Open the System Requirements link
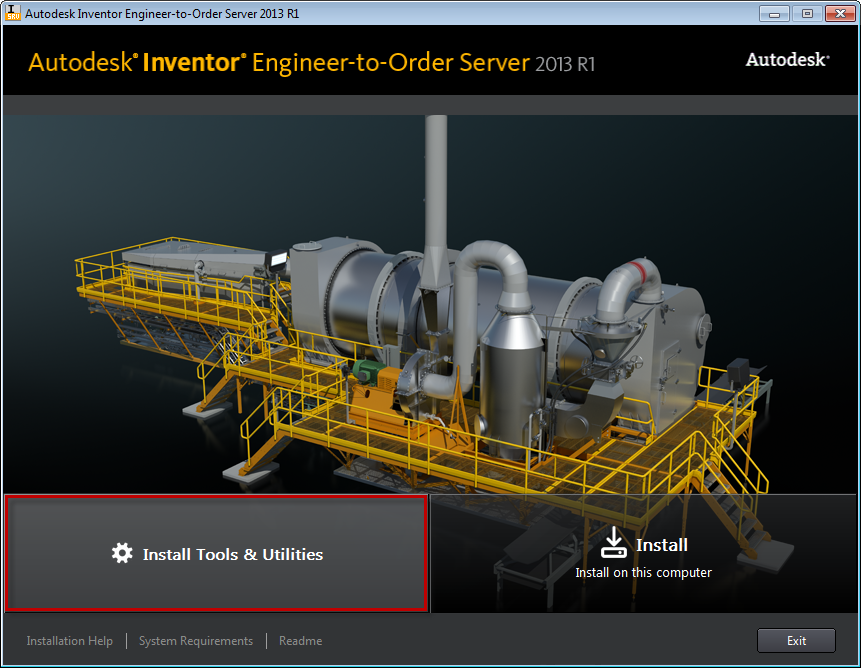Image resolution: width=861 pixels, height=668 pixels. point(196,641)
